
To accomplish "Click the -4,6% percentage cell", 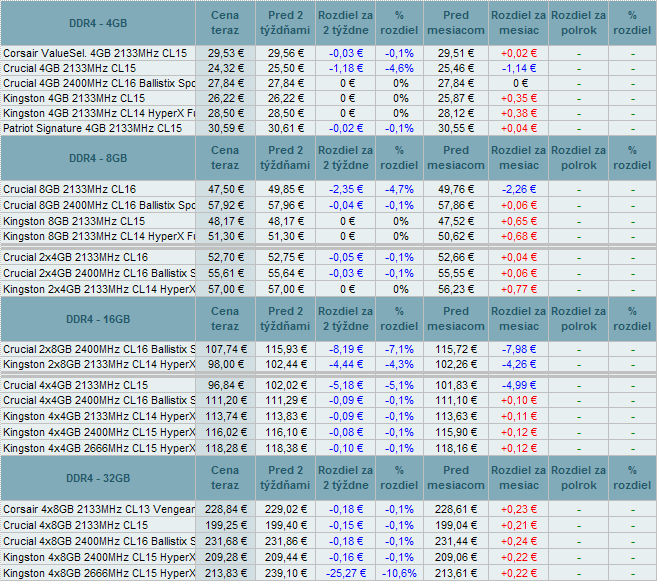I will [399, 68].
